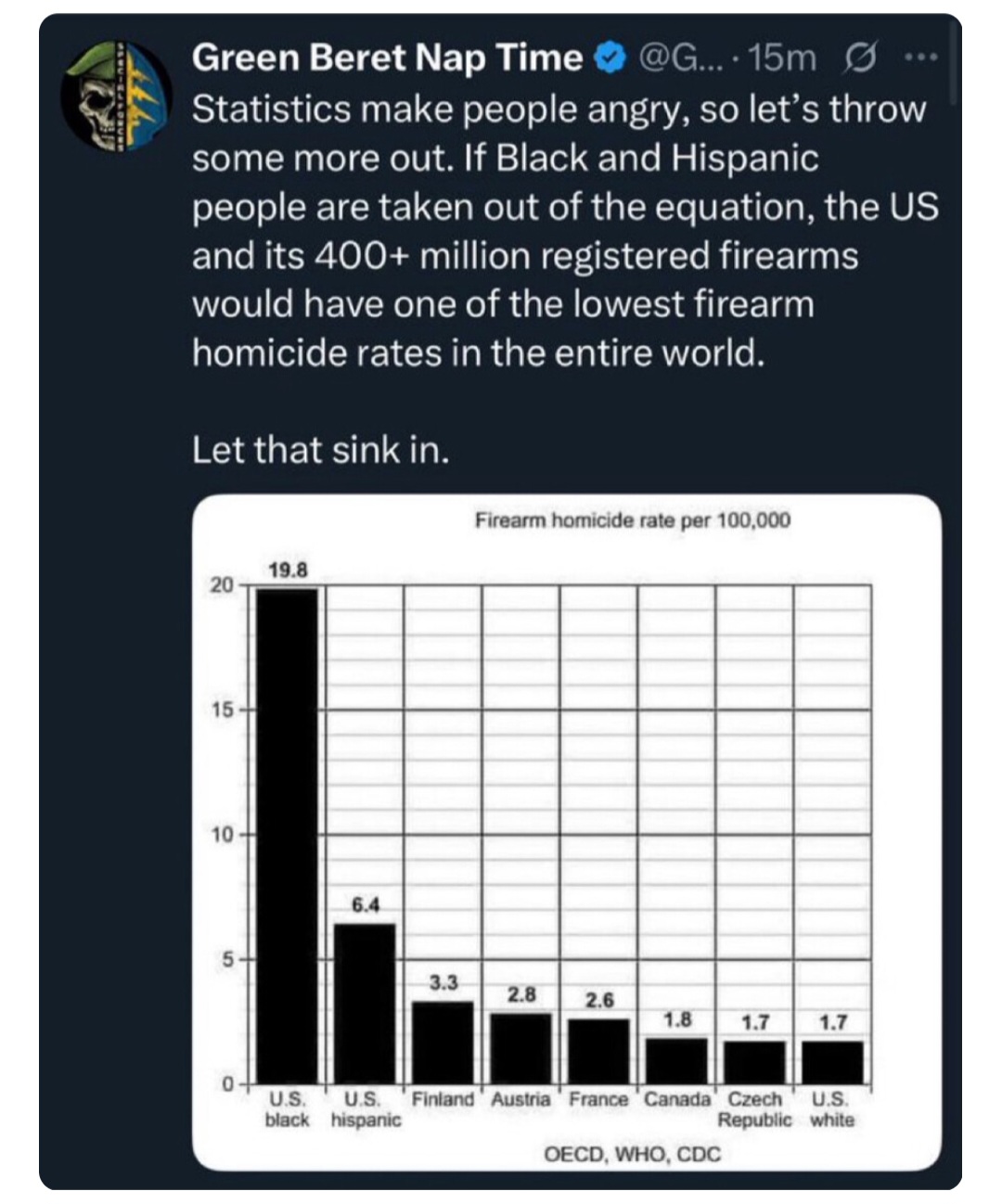Click the U.S. hispanic bar in chart
The image size is (1002, 1204).
pos(365,1004)
